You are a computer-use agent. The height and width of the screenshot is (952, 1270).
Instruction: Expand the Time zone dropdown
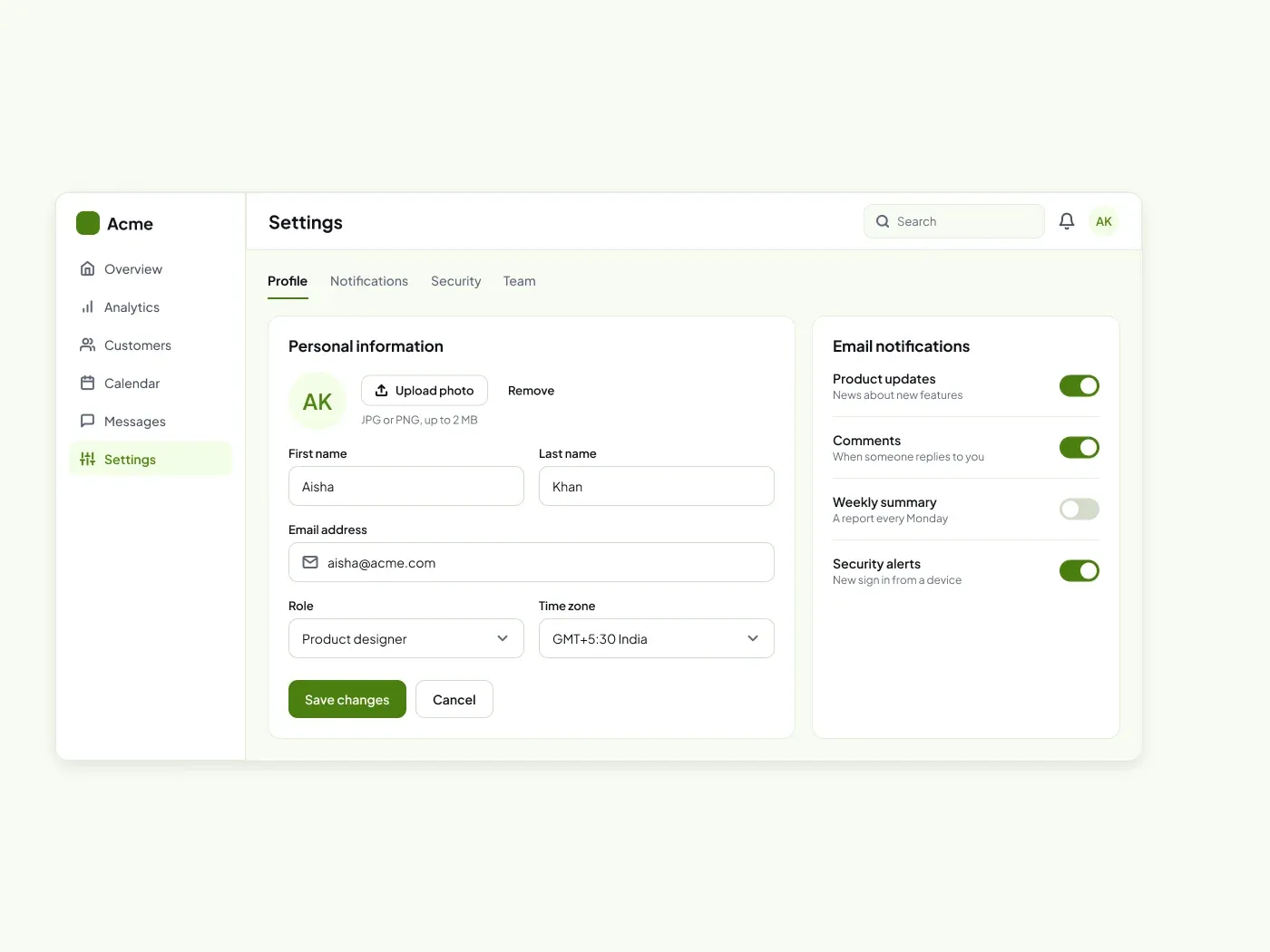[x=657, y=638]
